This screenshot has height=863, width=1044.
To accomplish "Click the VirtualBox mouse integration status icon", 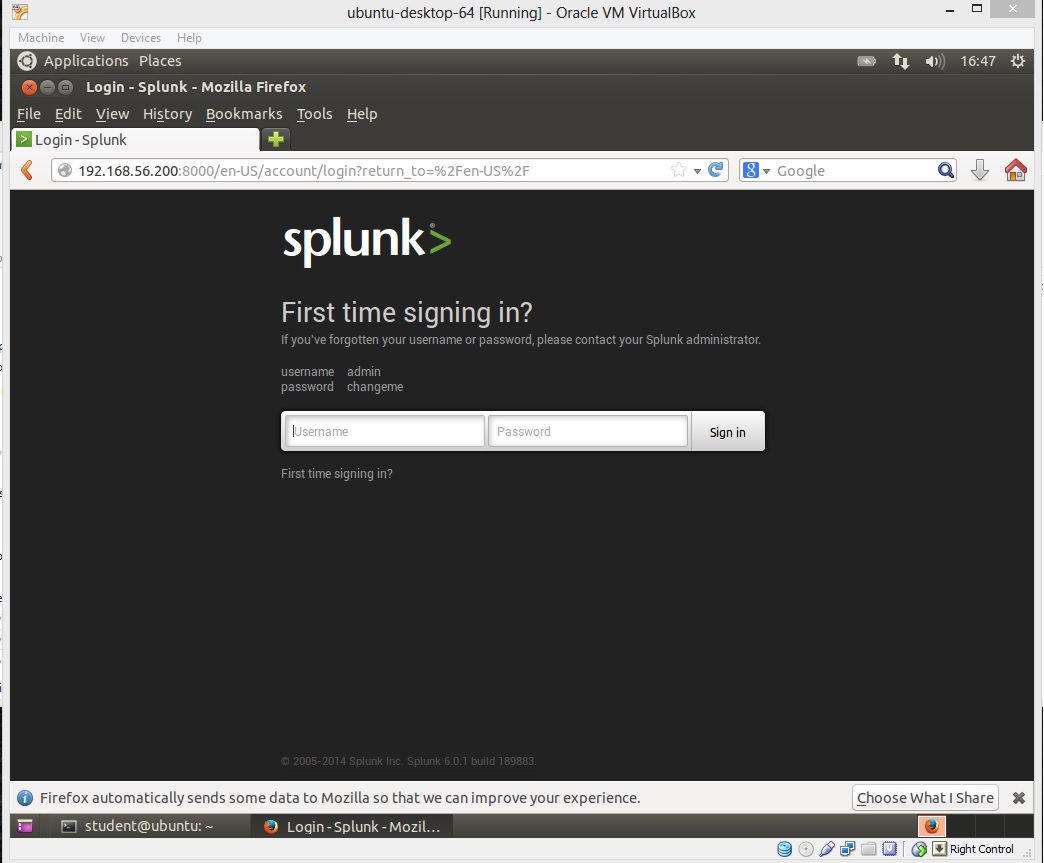I will point(919,849).
